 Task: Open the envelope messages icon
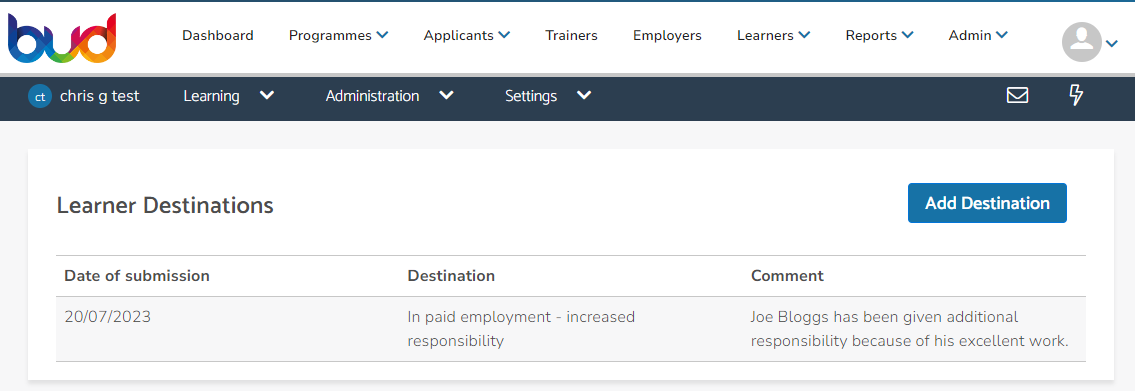coord(1018,96)
